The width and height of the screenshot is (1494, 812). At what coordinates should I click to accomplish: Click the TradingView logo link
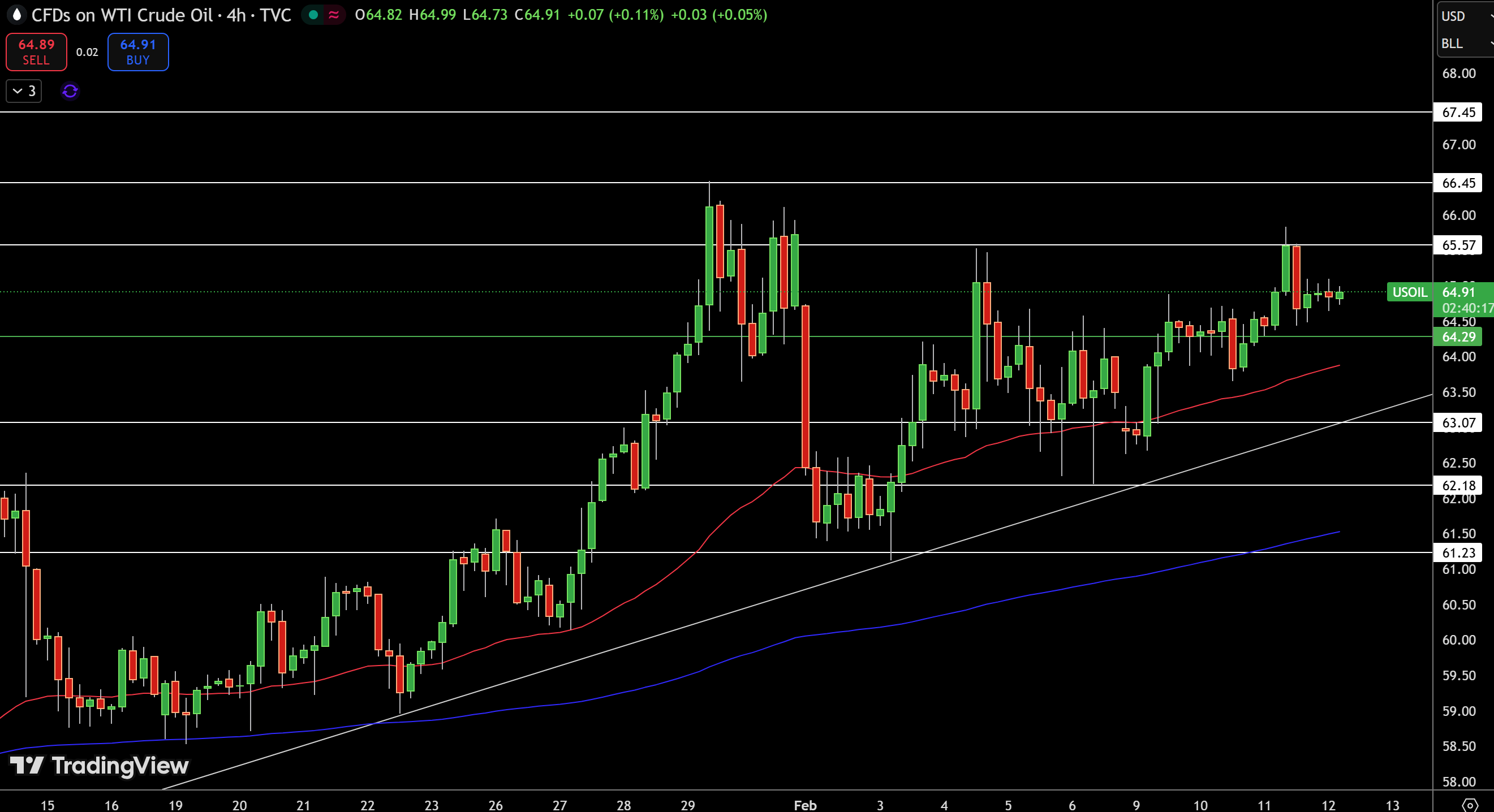coord(99,766)
